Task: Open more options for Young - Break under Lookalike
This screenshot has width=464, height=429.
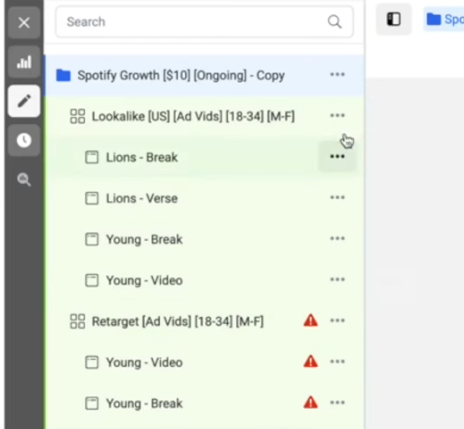Action: click(x=337, y=238)
